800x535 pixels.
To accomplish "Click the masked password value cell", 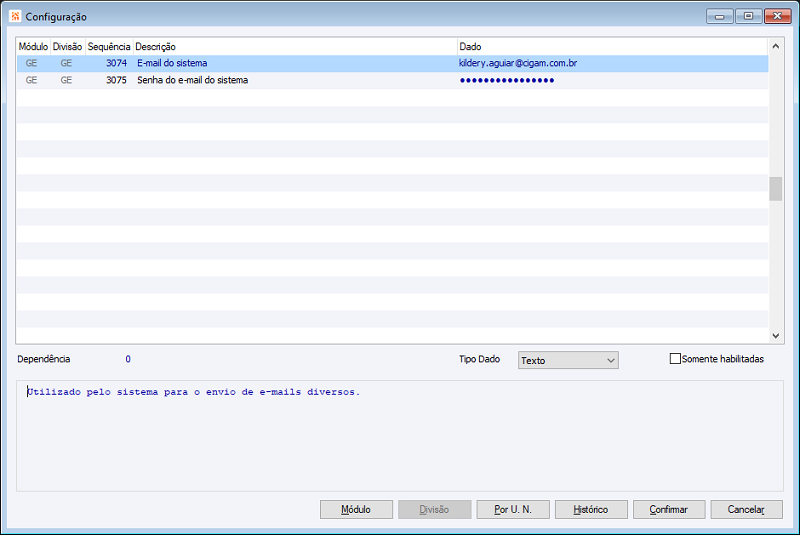I will tap(507, 80).
